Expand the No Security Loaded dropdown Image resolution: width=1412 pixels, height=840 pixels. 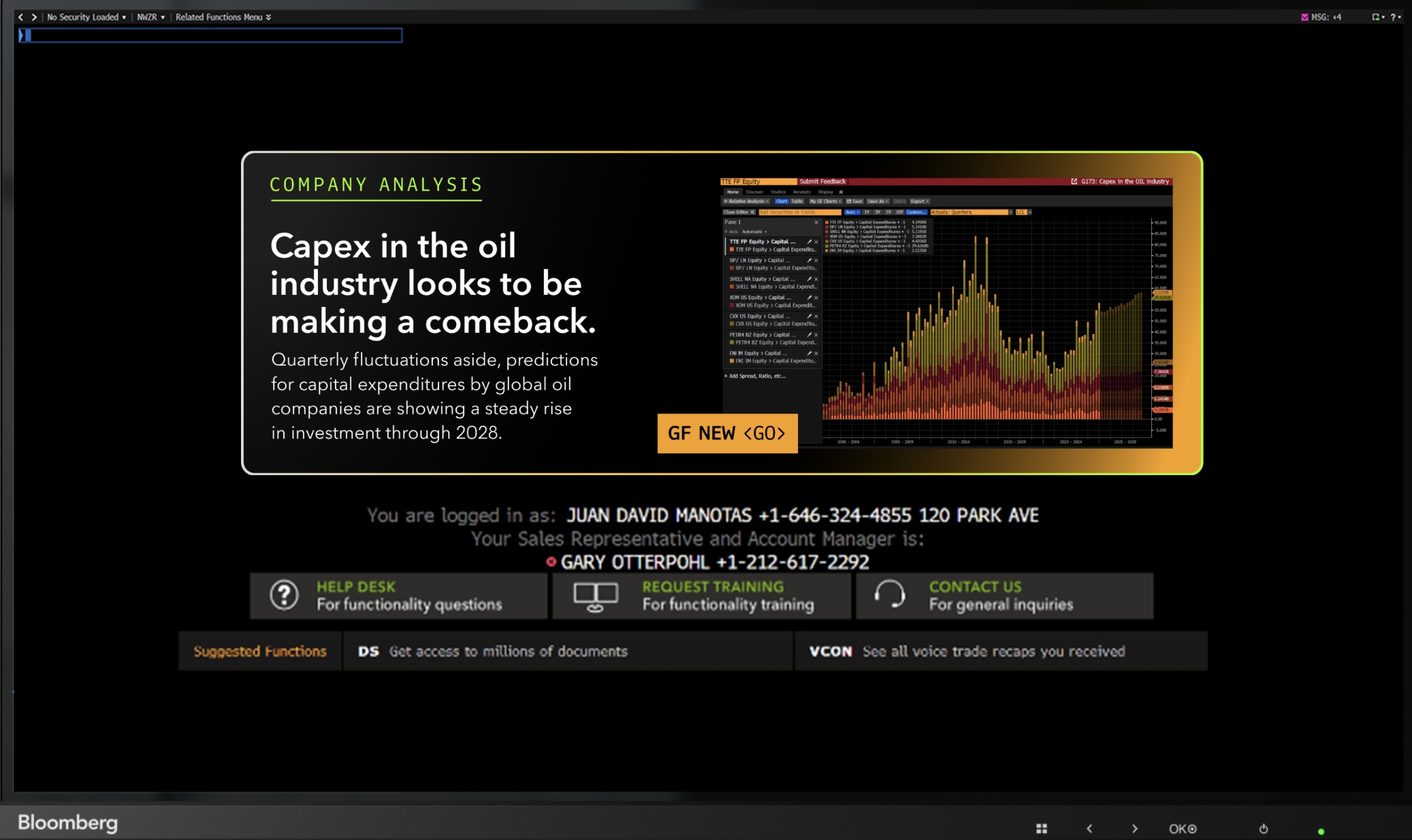tap(86, 17)
